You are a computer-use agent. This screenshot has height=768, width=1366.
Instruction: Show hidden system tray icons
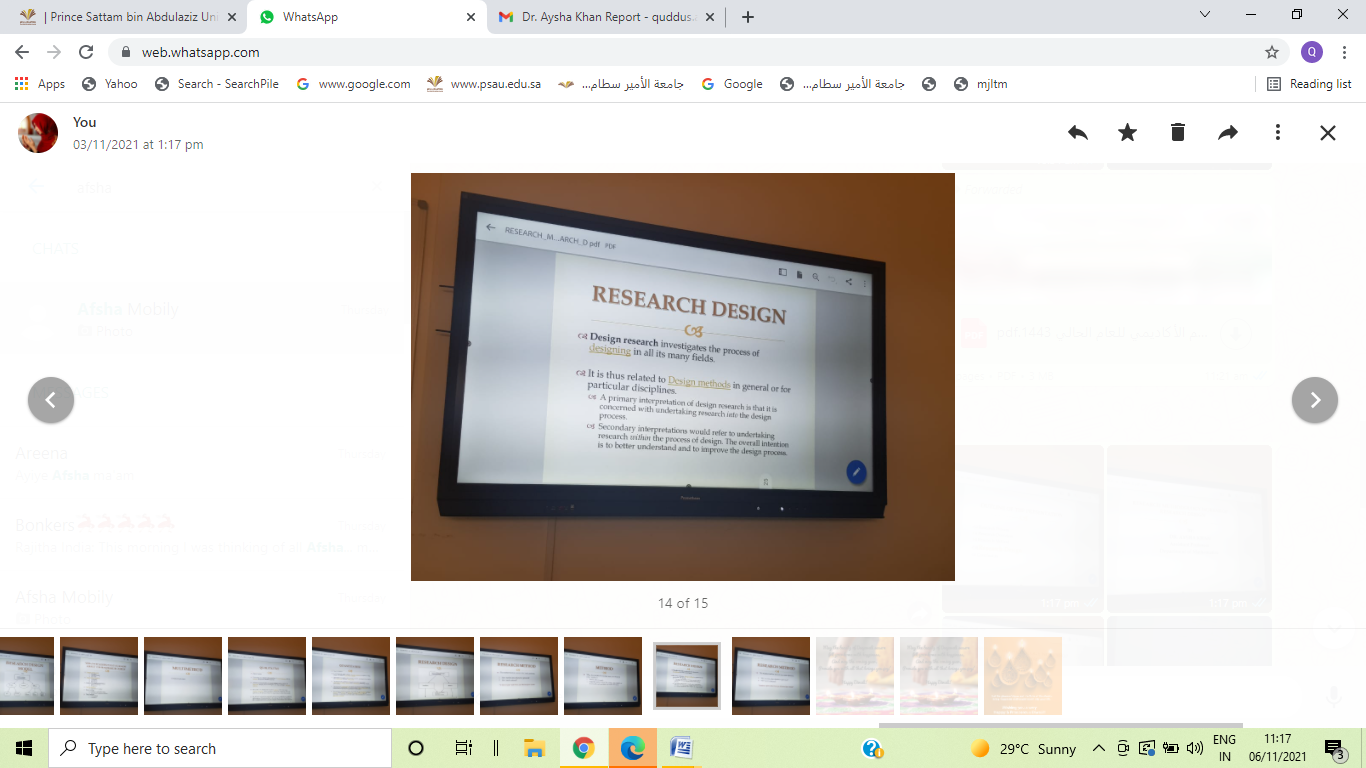click(x=1098, y=748)
